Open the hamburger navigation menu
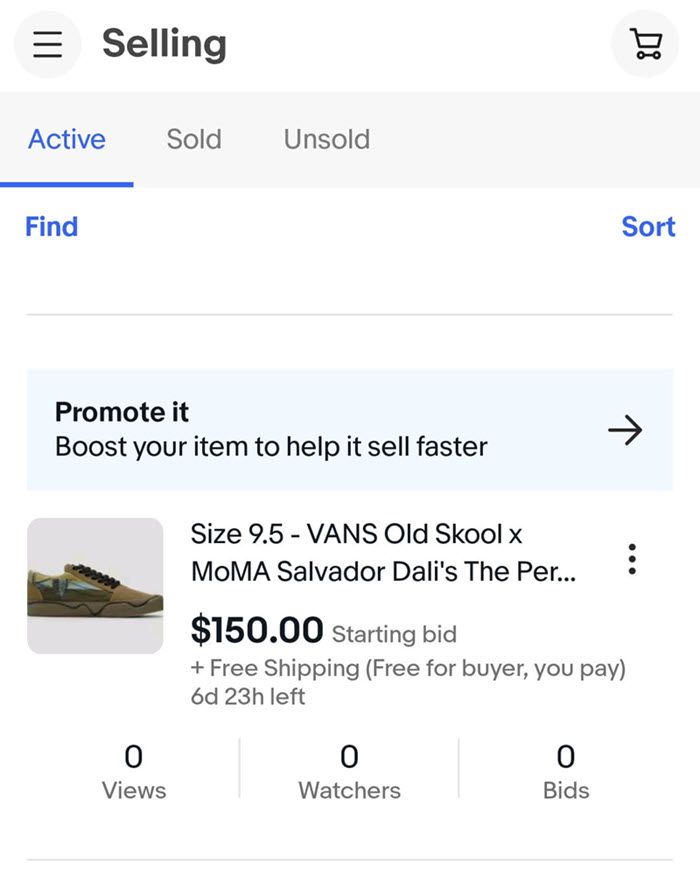The image size is (700, 886). (x=48, y=44)
